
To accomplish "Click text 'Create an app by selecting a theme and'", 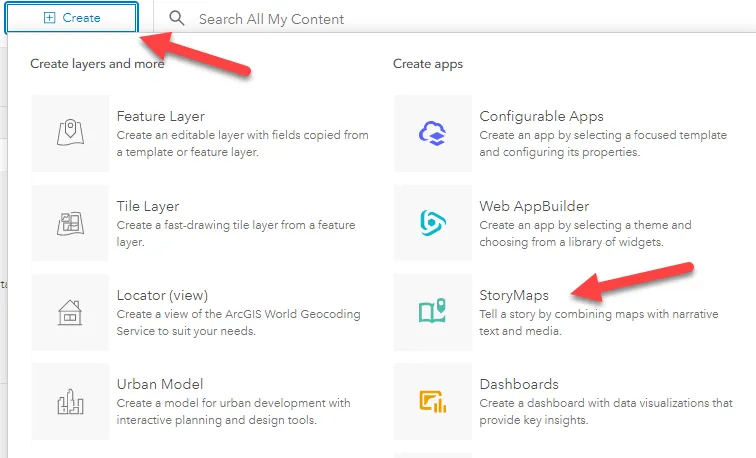I will [585, 225].
